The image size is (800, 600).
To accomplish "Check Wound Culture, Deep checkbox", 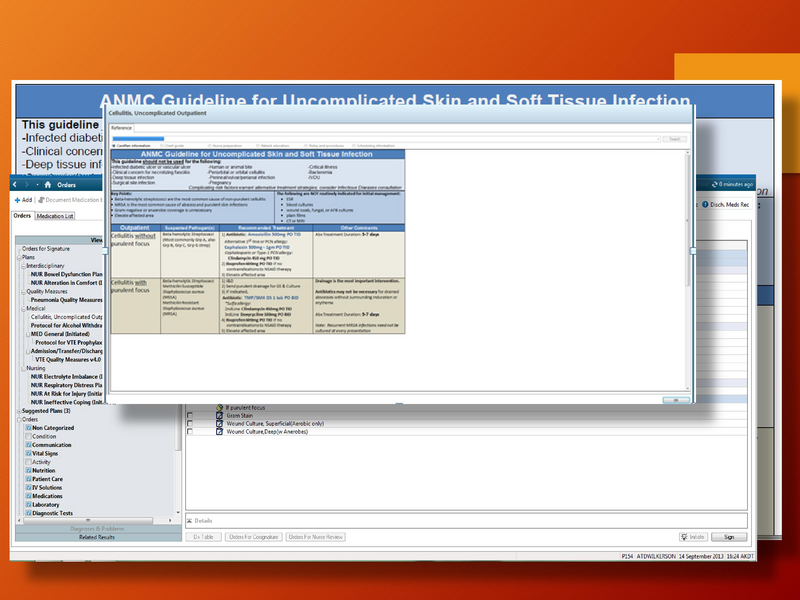I will 190,432.
